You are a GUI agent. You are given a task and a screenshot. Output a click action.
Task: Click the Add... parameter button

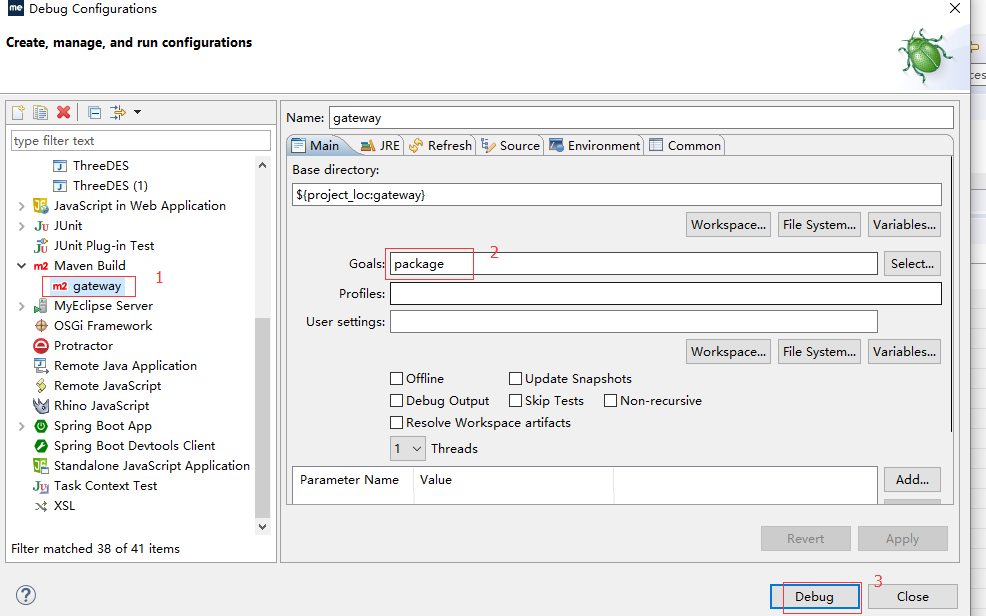coord(912,480)
